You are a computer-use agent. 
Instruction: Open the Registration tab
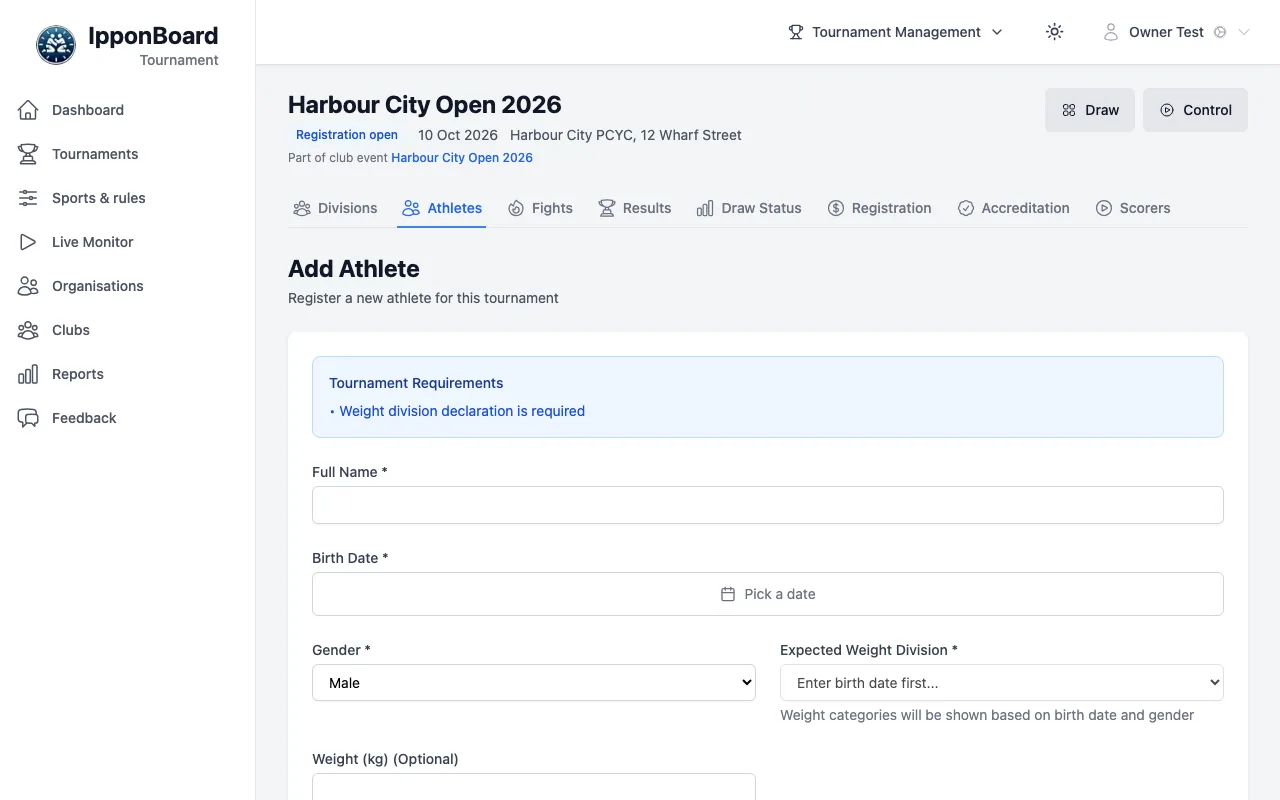coord(879,208)
